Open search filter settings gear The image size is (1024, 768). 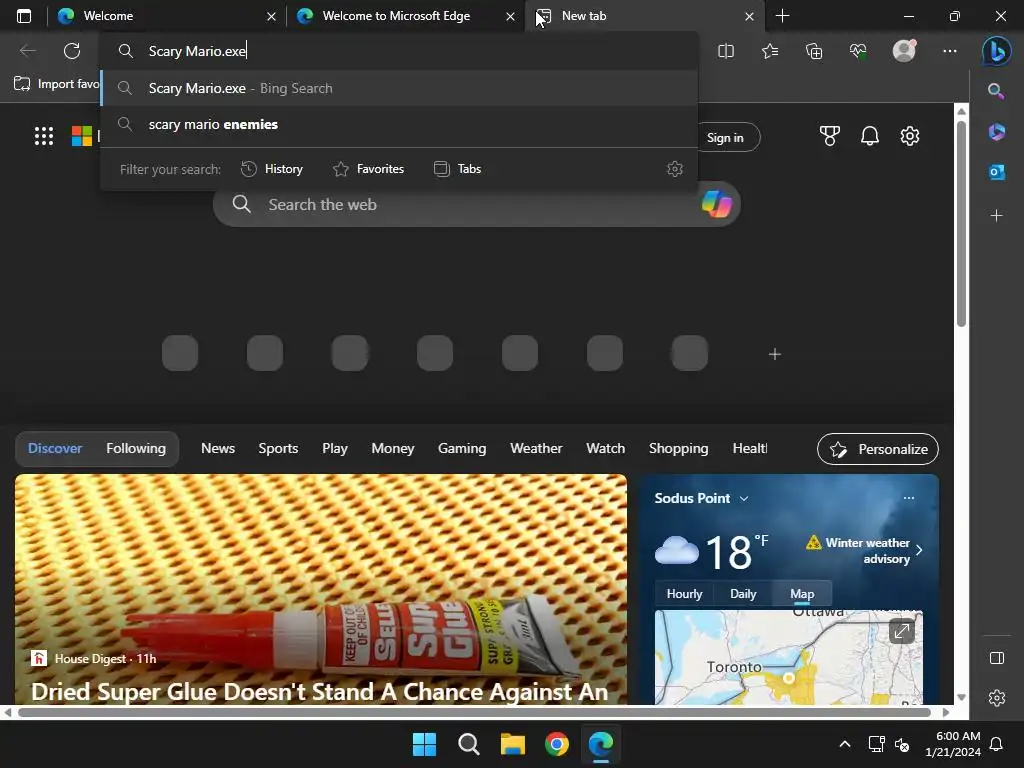coord(675,169)
